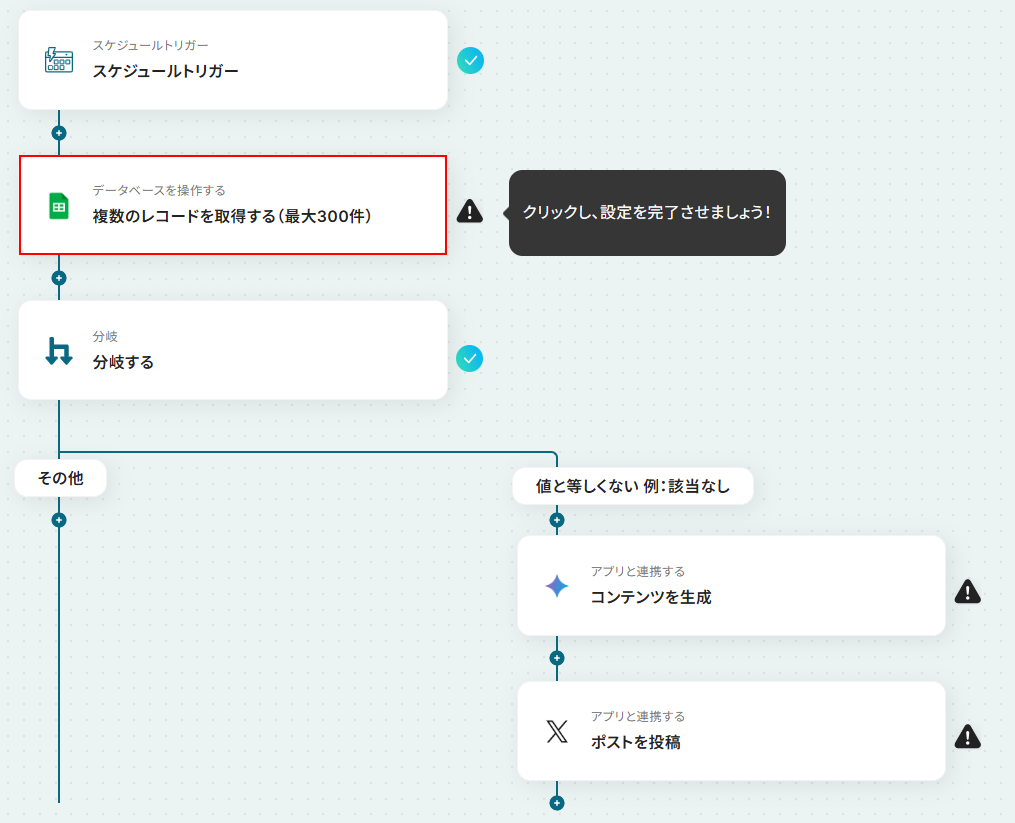The height and width of the screenshot is (823, 1015).
Task: Open the 分岐する step card
Action: point(233,350)
